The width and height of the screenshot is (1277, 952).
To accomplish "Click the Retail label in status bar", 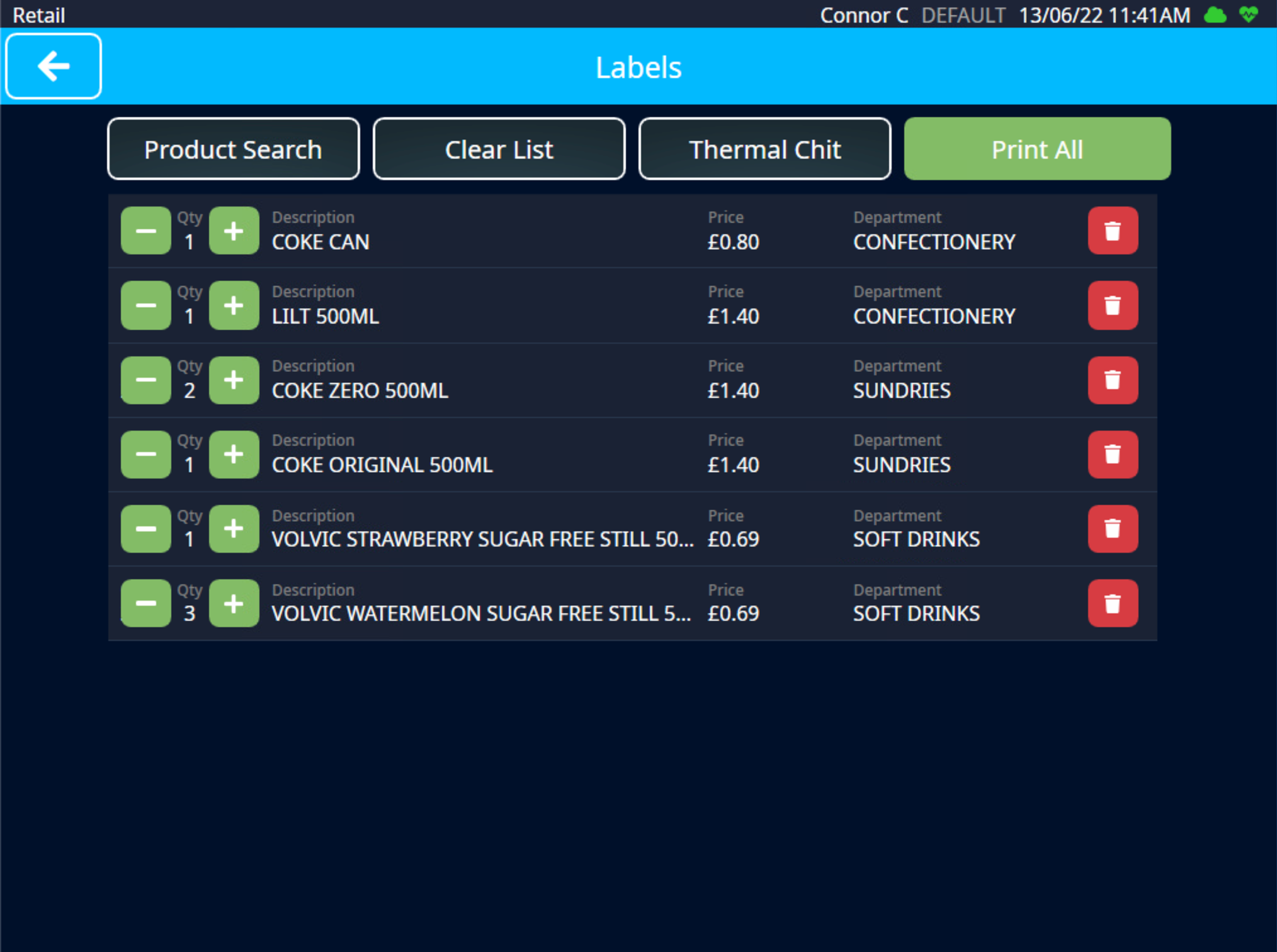I will (39, 15).
